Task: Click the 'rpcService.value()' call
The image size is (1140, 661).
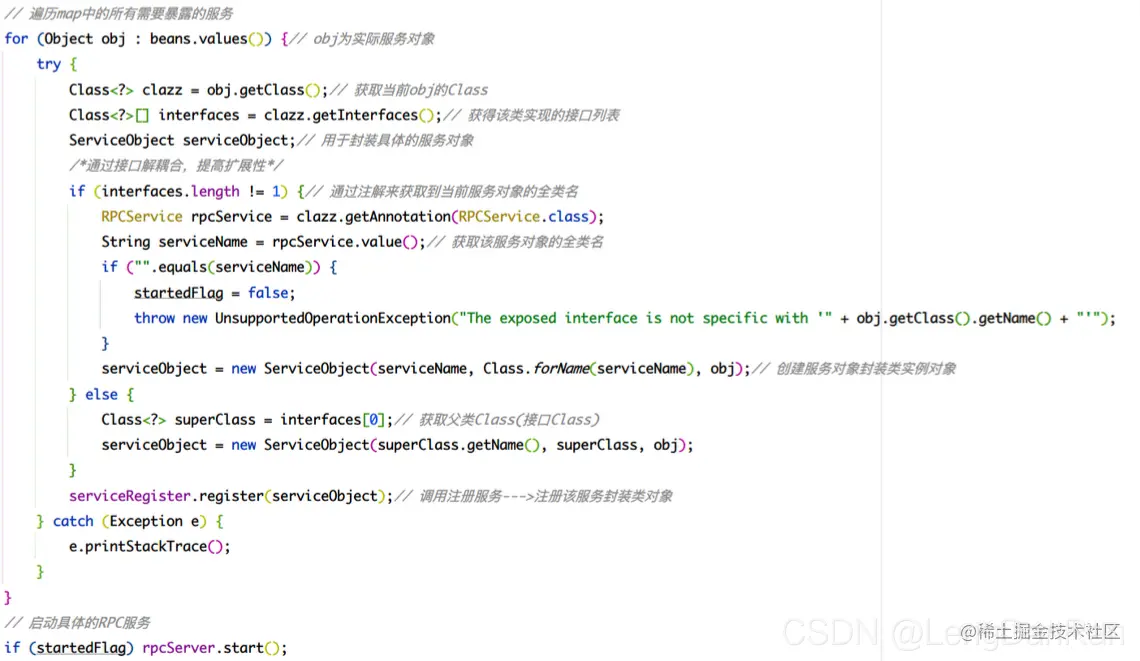Action: [345, 242]
